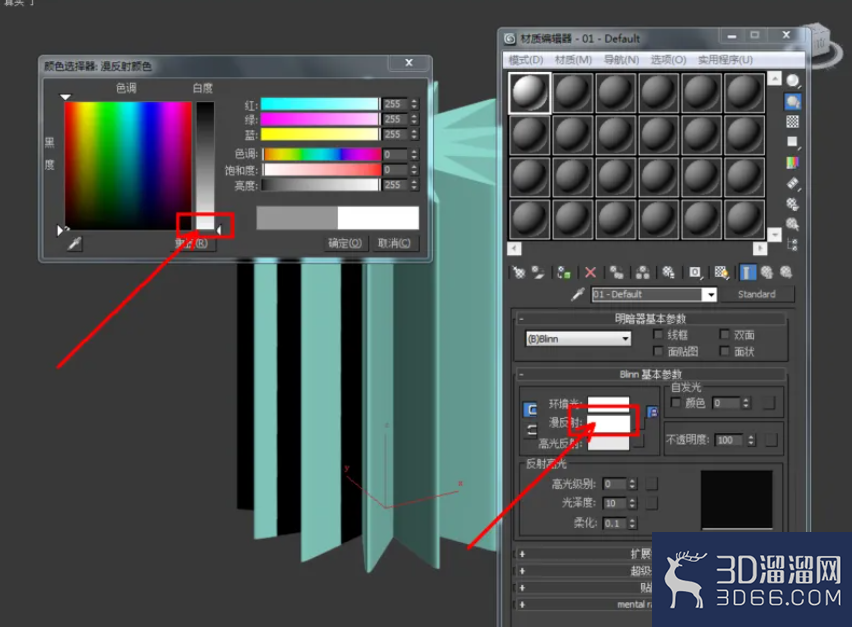Toggle ambient-diffuse color lock button
This screenshot has width=852, height=627.
coord(530,410)
